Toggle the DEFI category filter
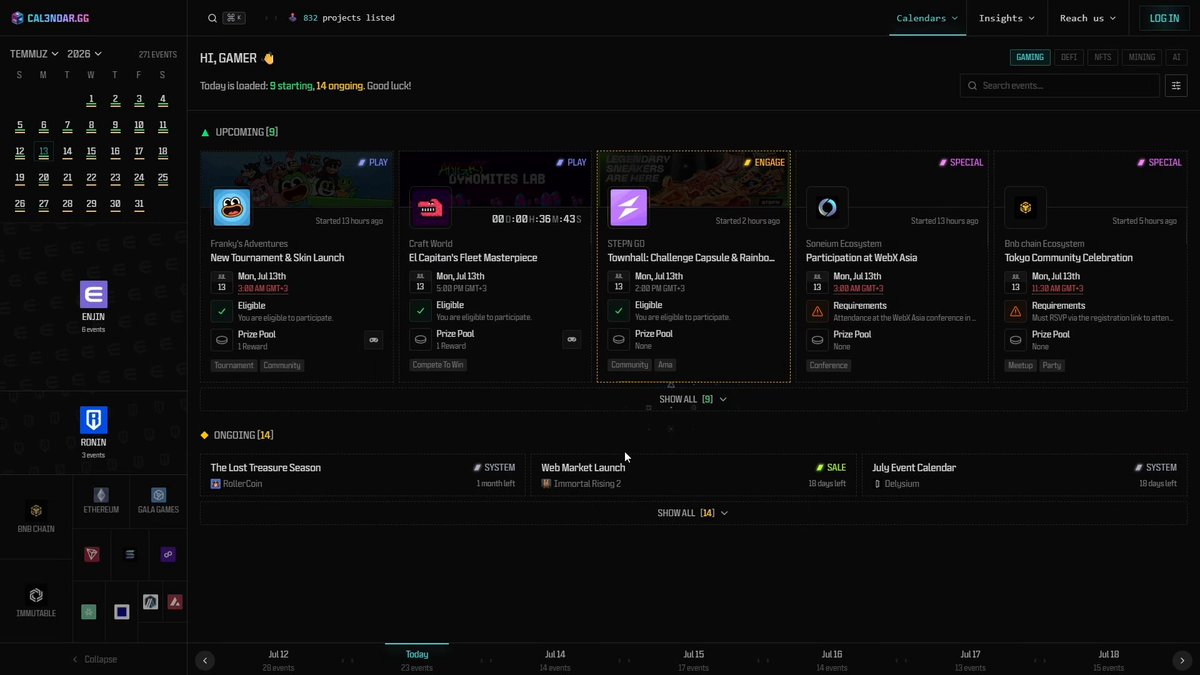The image size is (1200, 675). tap(1068, 57)
